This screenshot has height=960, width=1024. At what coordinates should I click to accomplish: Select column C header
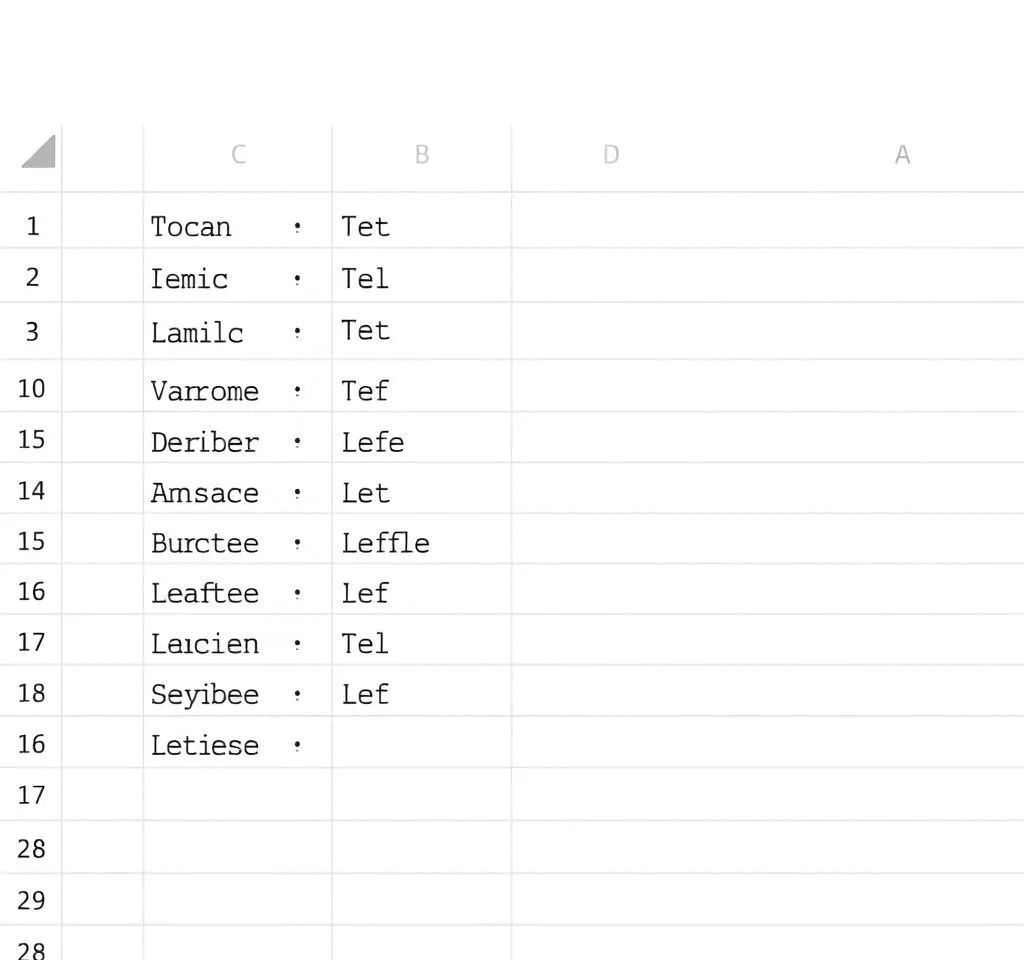coord(238,155)
